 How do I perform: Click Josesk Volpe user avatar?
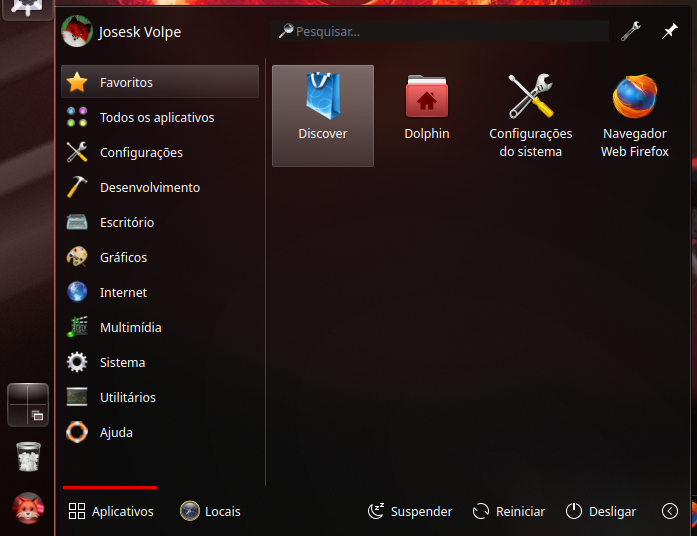(x=76, y=31)
